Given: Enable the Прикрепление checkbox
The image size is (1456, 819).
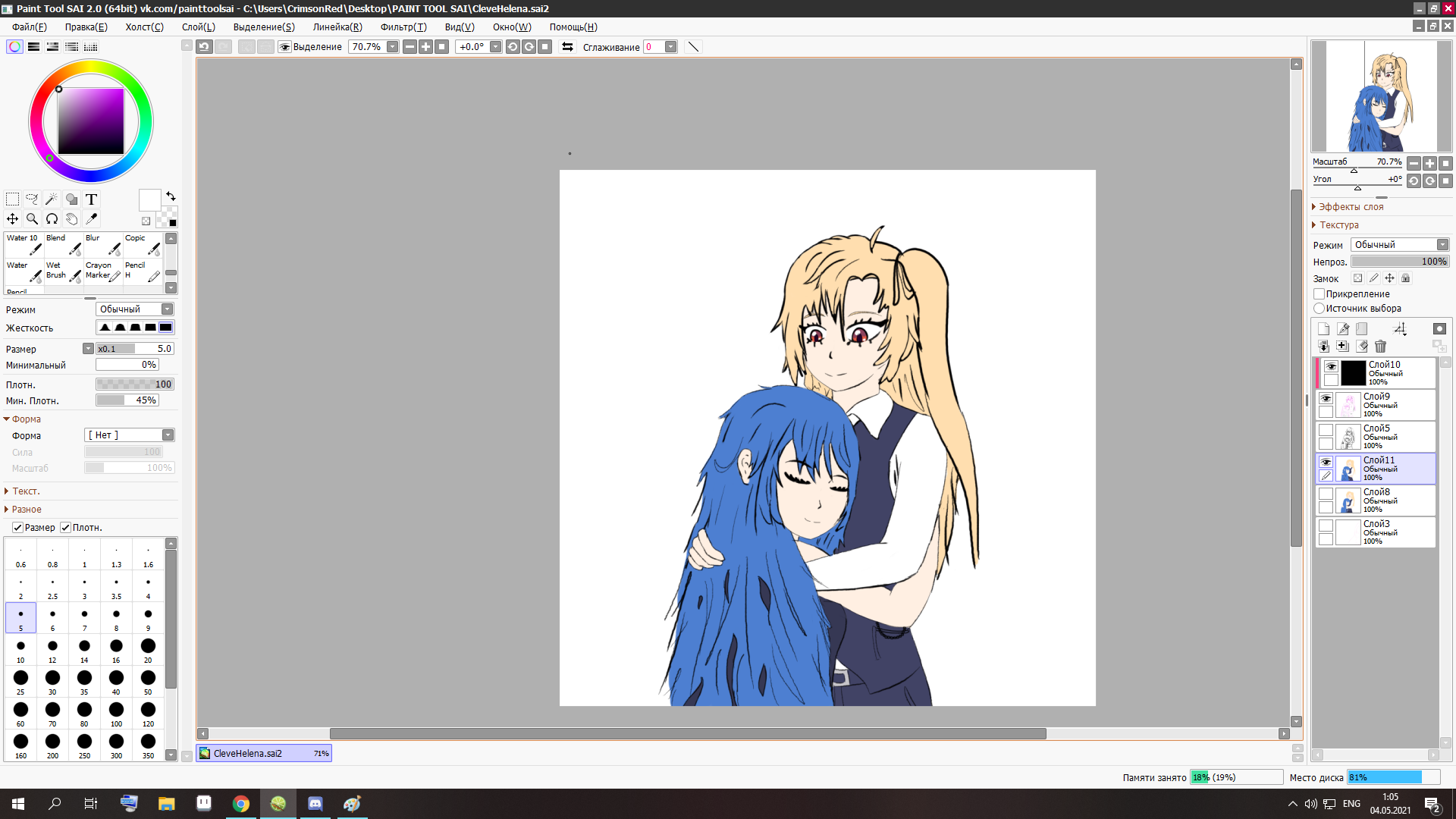Looking at the screenshot, I should coord(1319,294).
